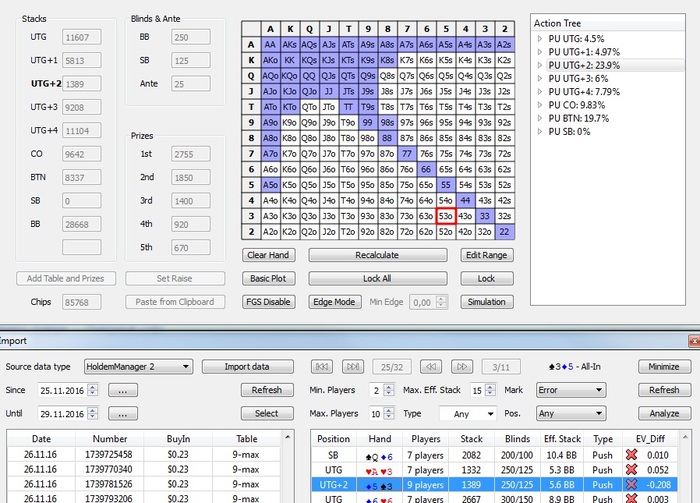Click Refresh next to Since date
Screen dimensions: 700x503
(267, 390)
